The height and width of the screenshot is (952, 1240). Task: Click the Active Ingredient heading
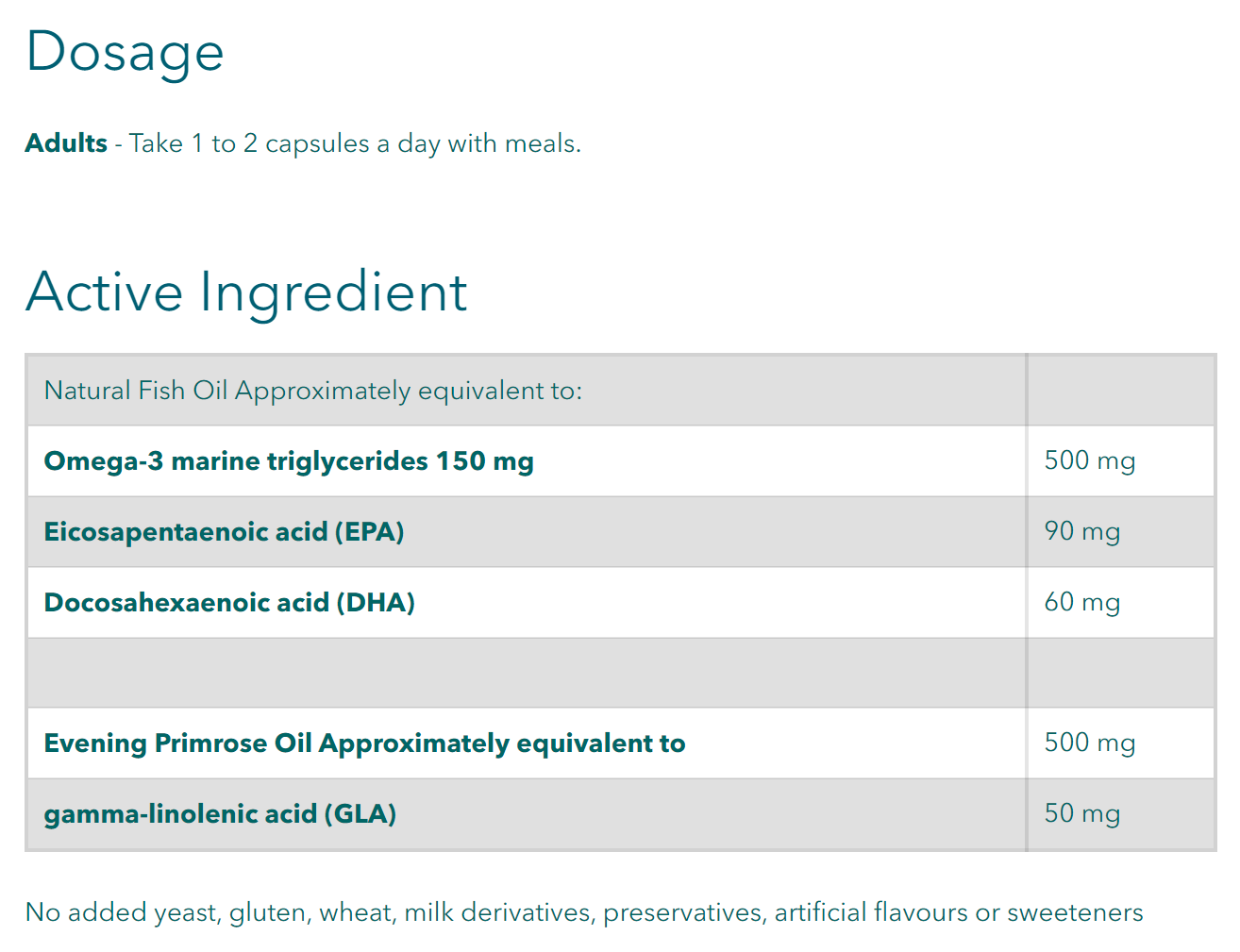[x=246, y=292]
